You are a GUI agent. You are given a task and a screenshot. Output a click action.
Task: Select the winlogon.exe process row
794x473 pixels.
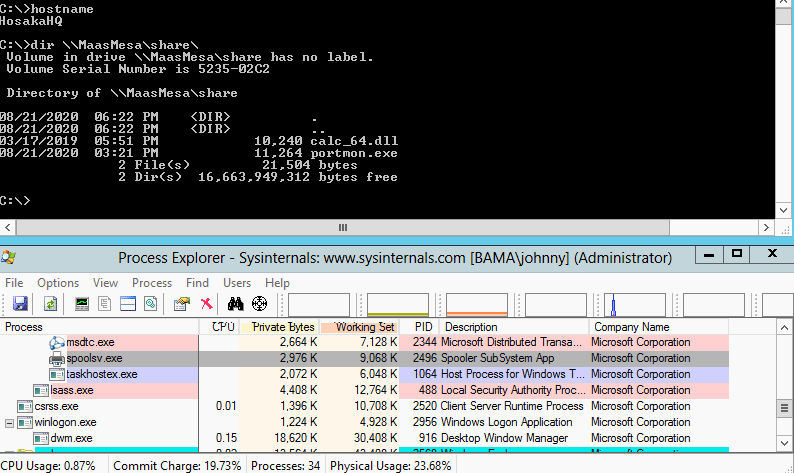pos(365,422)
